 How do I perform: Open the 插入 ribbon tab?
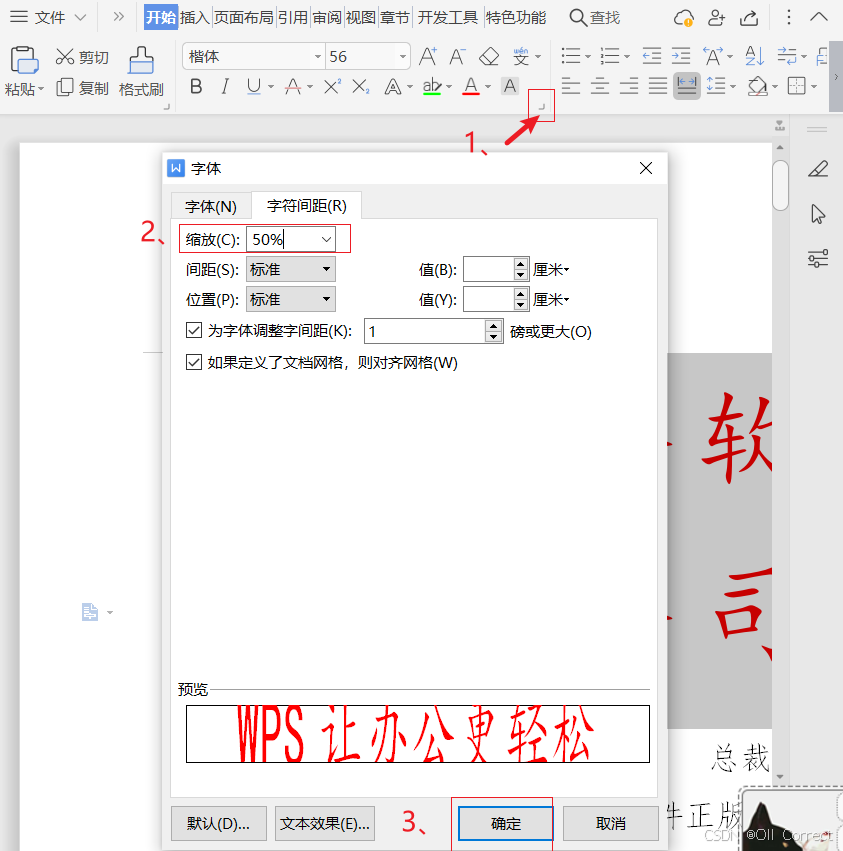pos(194,17)
